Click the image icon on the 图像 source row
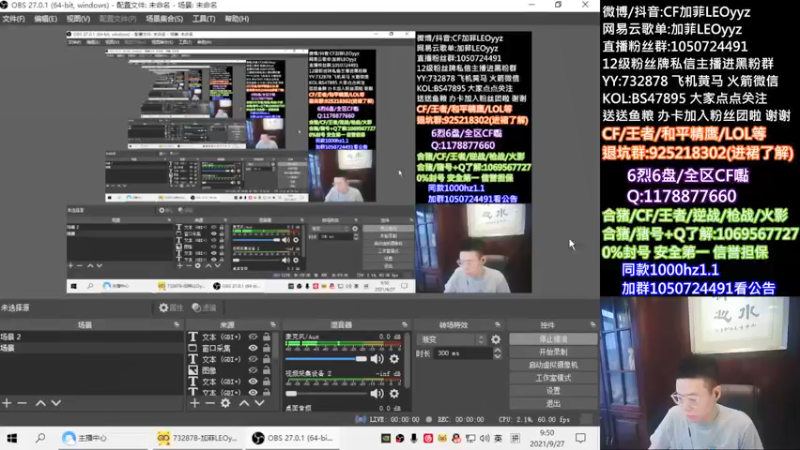The height and width of the screenshot is (450, 800). [193, 370]
